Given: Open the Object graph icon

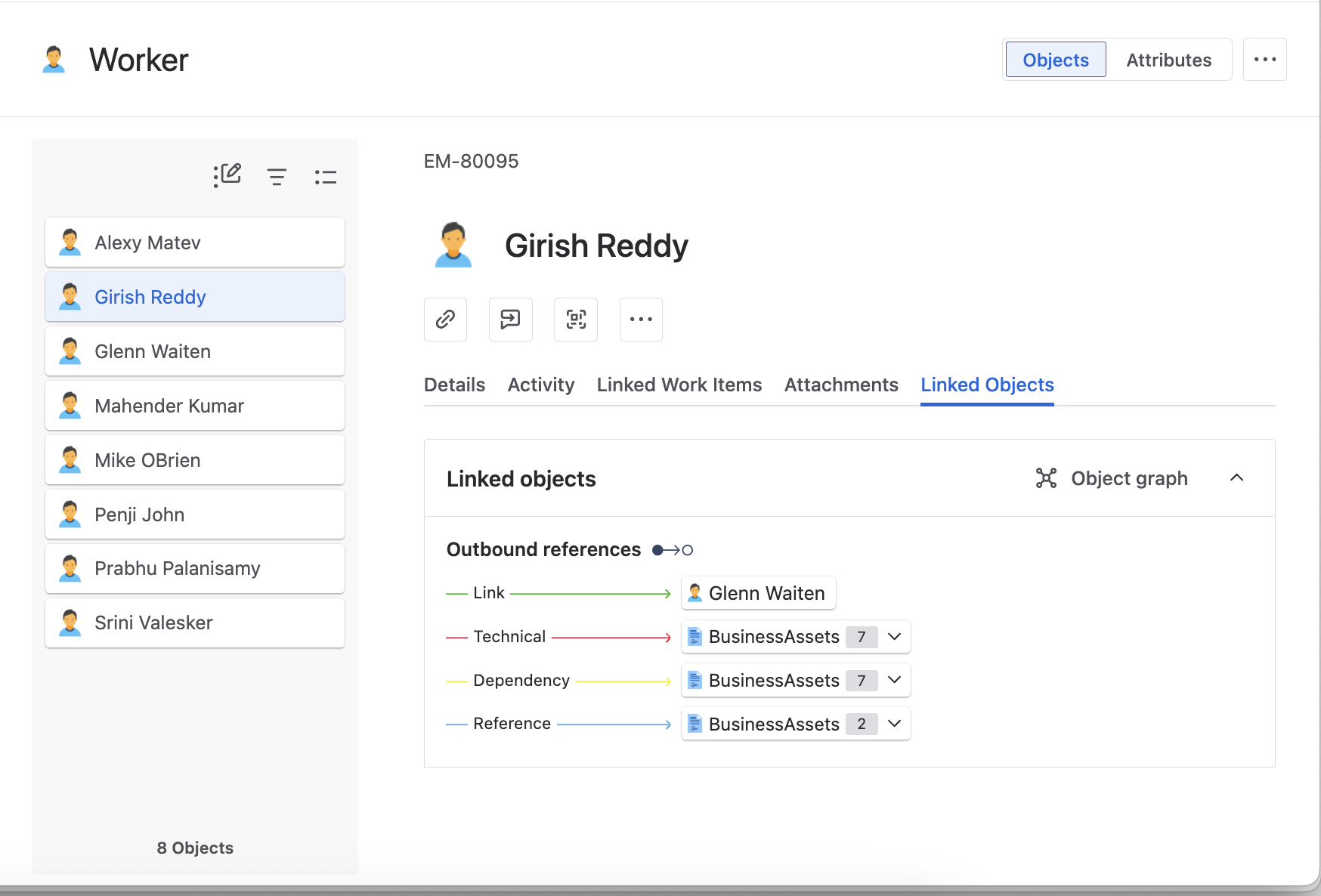Looking at the screenshot, I should click(x=1046, y=478).
